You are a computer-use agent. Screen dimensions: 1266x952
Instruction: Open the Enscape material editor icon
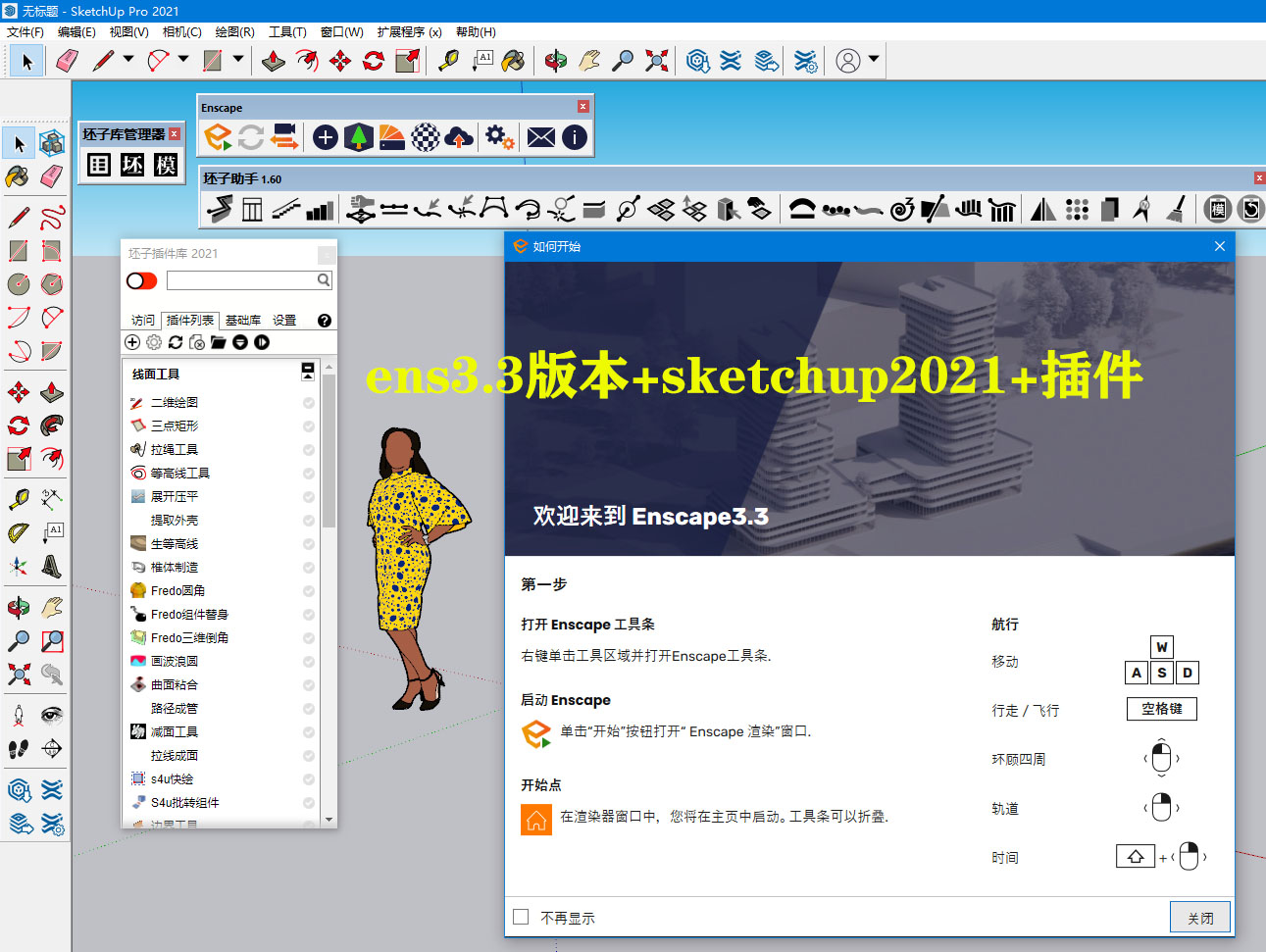click(x=426, y=137)
